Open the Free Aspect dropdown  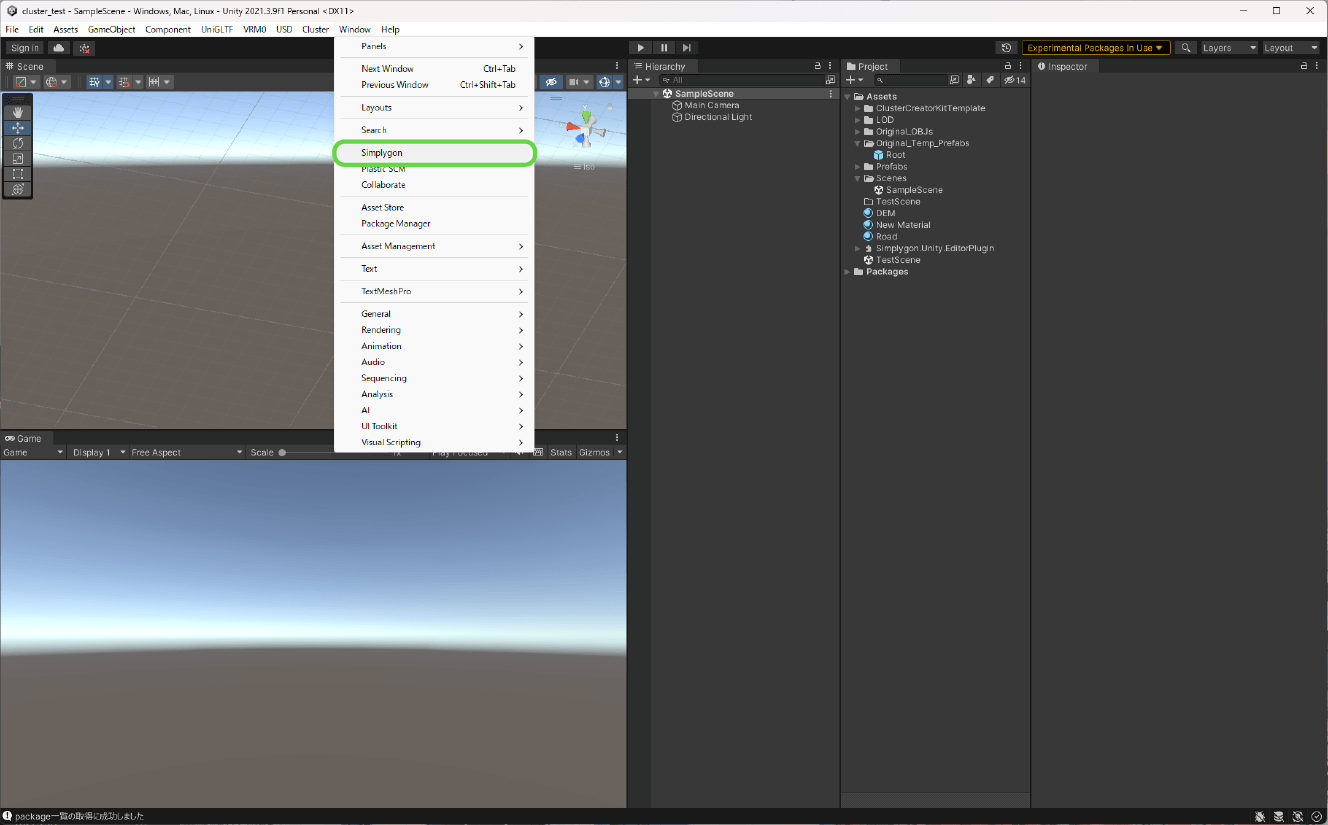186,453
